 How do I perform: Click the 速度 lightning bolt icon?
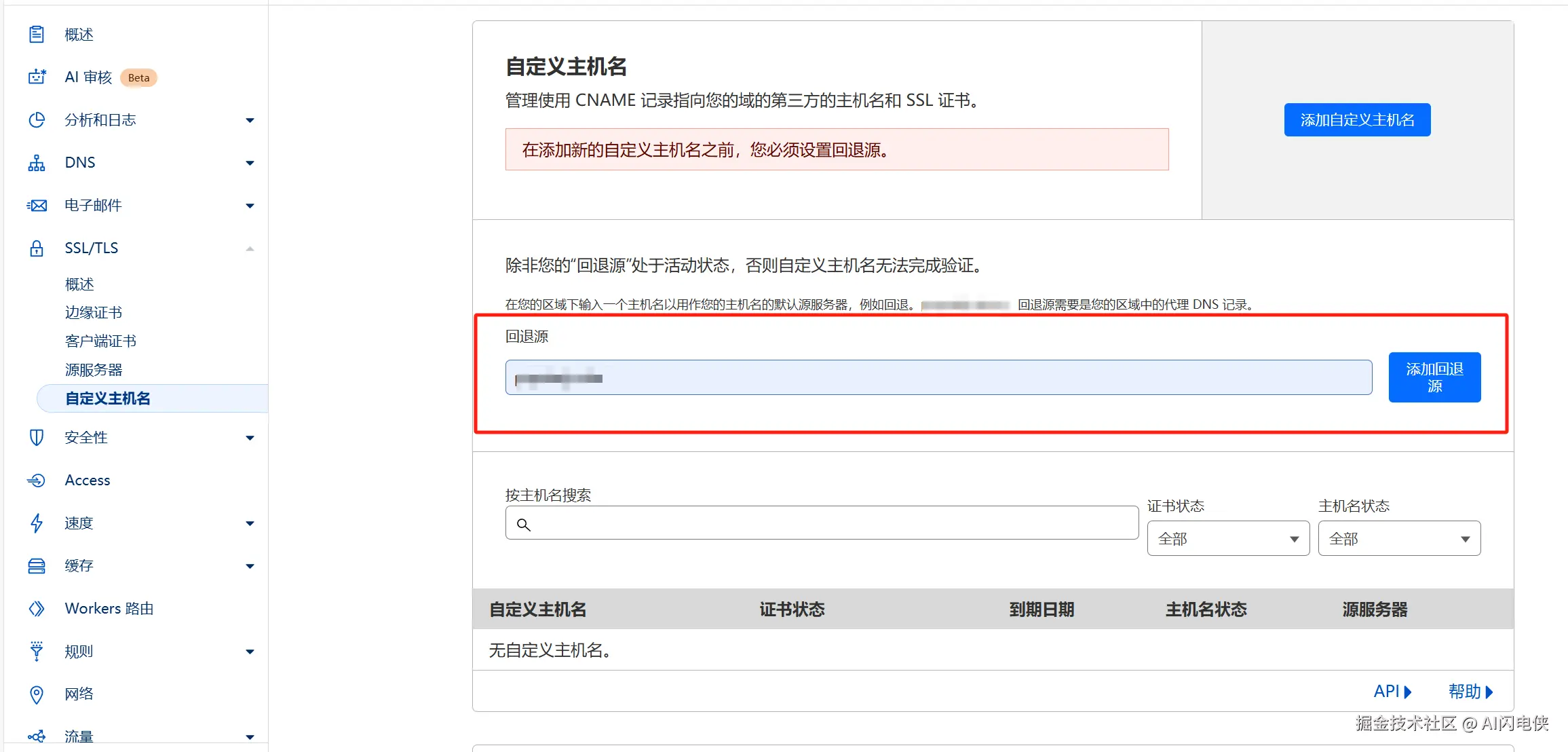click(37, 523)
